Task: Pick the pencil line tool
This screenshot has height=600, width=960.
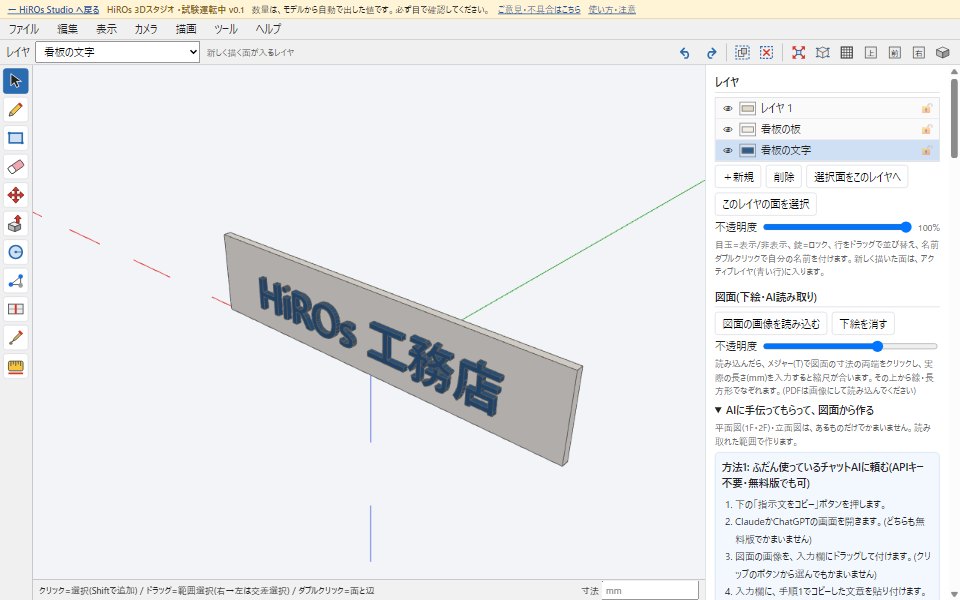Action: coord(16,110)
